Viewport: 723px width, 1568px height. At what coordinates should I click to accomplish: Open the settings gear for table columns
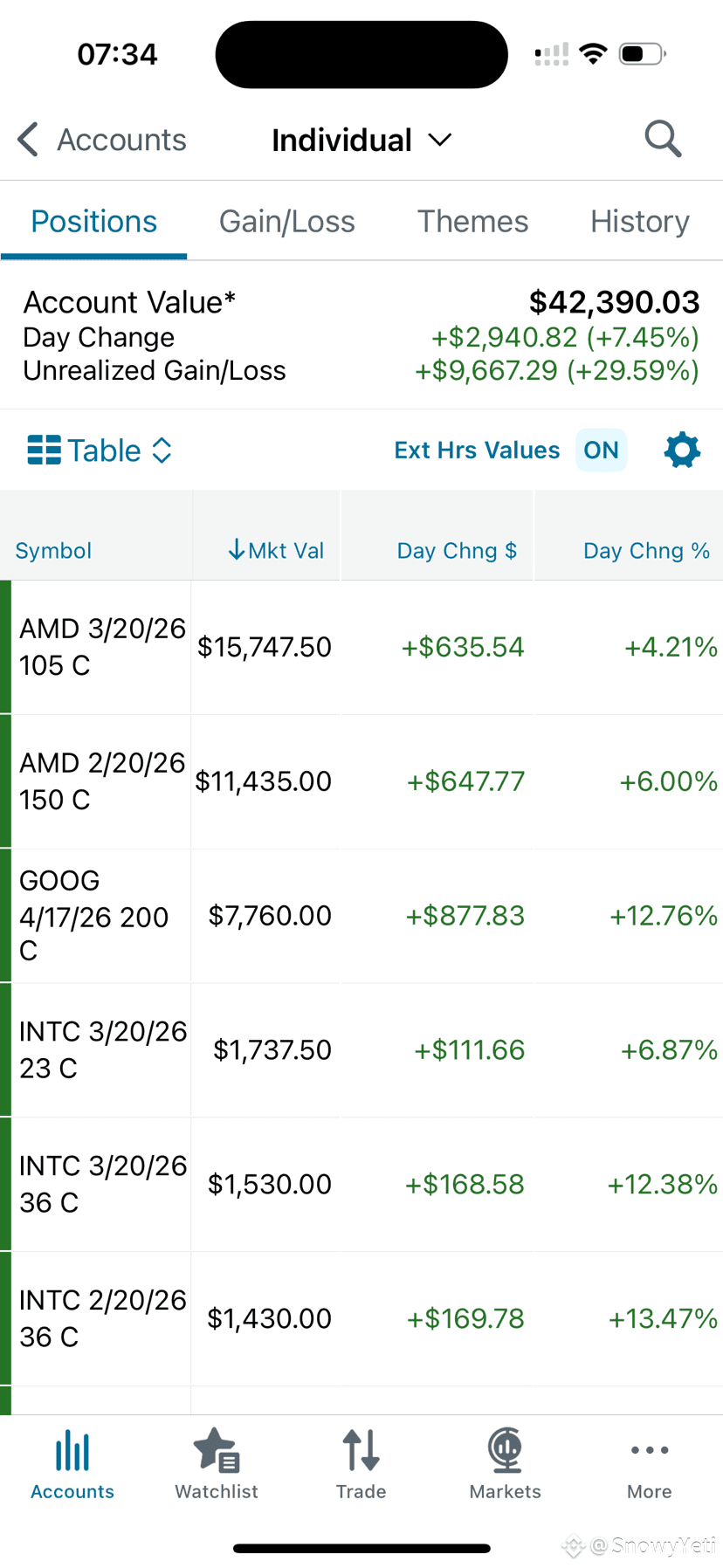(682, 450)
